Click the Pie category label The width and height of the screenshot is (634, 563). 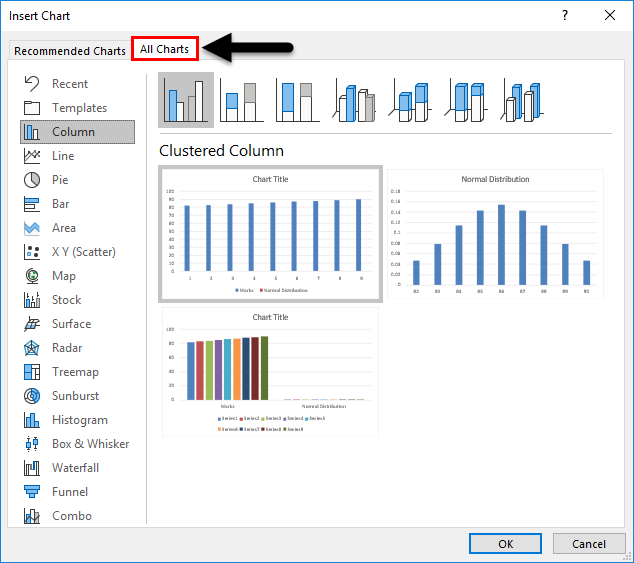tap(60, 180)
